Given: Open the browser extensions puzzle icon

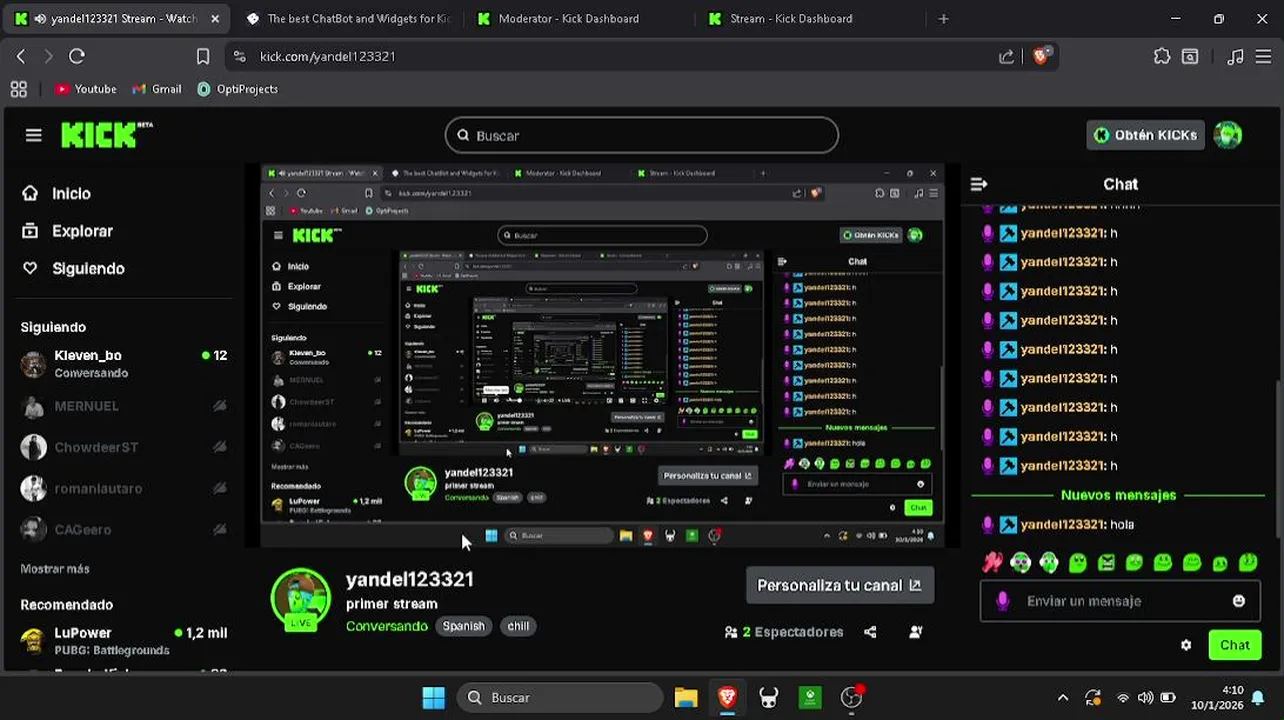Looking at the screenshot, I should (1162, 56).
